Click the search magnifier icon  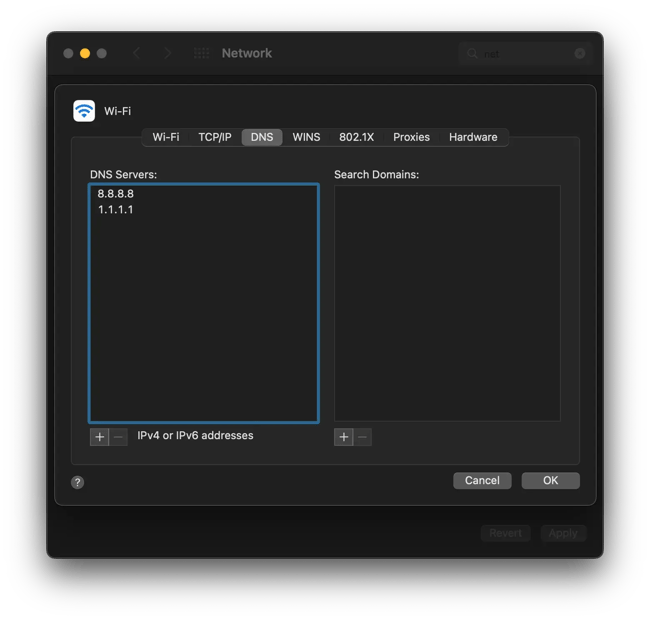(472, 53)
